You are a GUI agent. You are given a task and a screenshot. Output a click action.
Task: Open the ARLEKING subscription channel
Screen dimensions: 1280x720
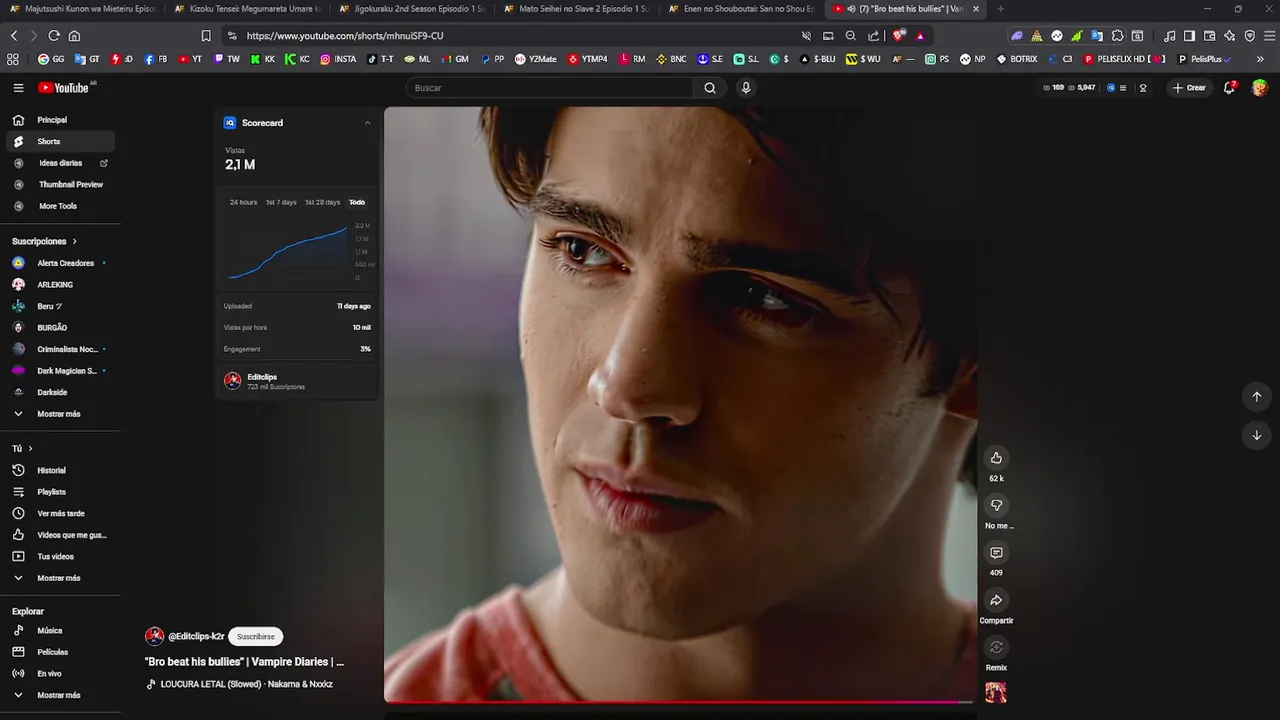59,284
